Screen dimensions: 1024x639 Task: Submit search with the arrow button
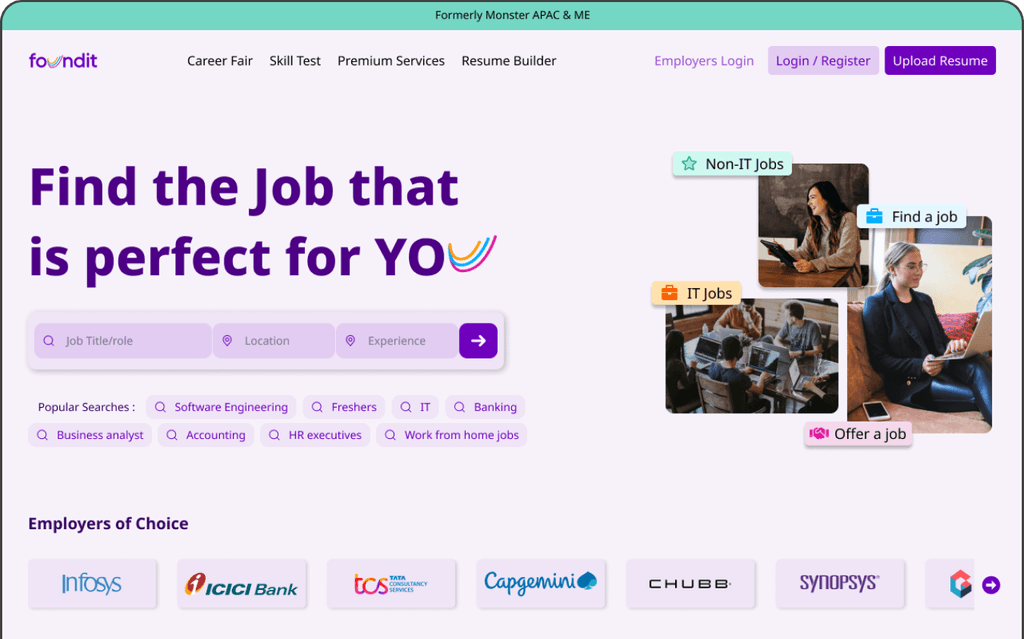478,340
